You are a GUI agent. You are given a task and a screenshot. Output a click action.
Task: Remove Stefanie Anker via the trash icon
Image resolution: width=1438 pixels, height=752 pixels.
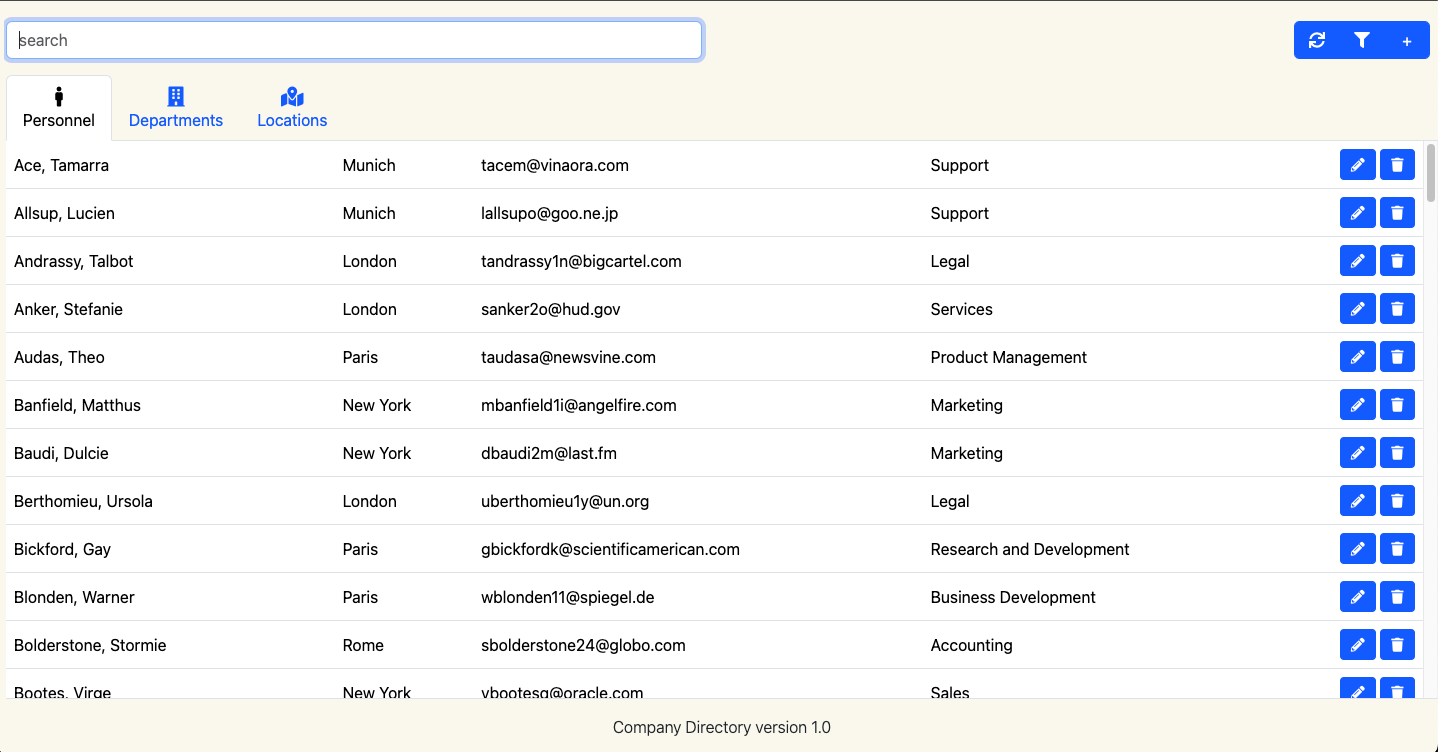tap(1397, 309)
